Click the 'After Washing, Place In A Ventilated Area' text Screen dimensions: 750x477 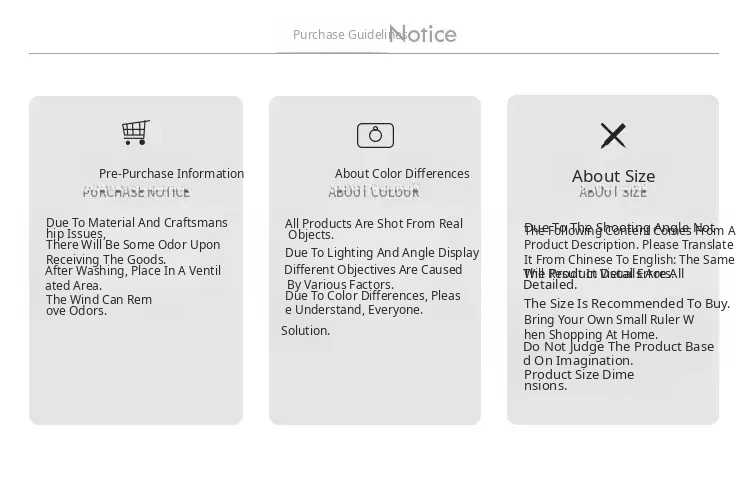click(133, 278)
